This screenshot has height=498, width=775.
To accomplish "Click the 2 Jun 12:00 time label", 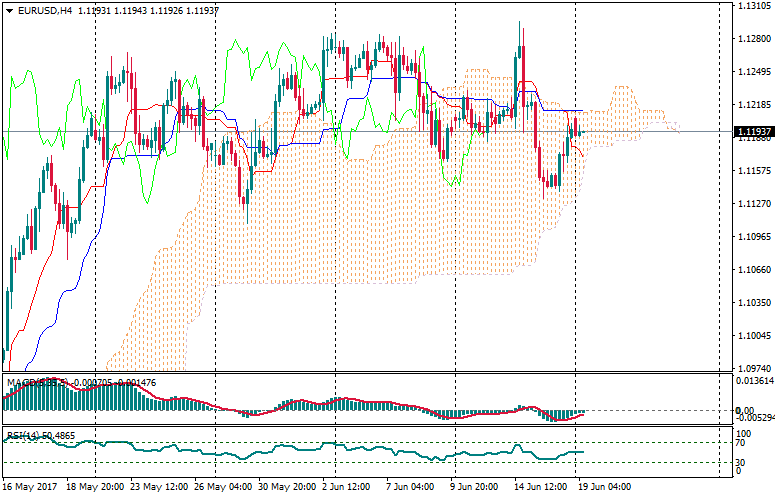I will pos(345,487).
